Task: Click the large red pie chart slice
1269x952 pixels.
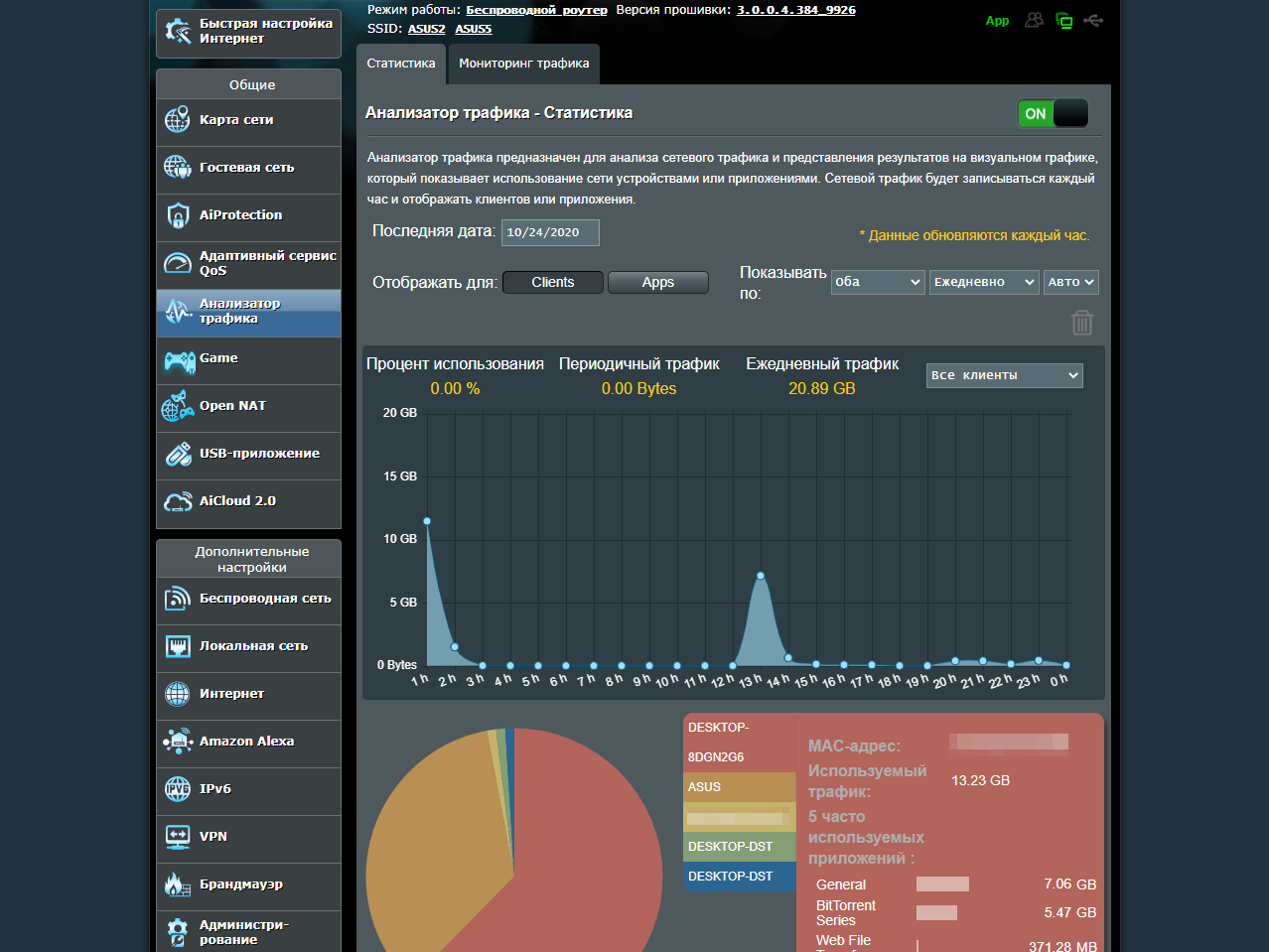Action: tap(576, 854)
